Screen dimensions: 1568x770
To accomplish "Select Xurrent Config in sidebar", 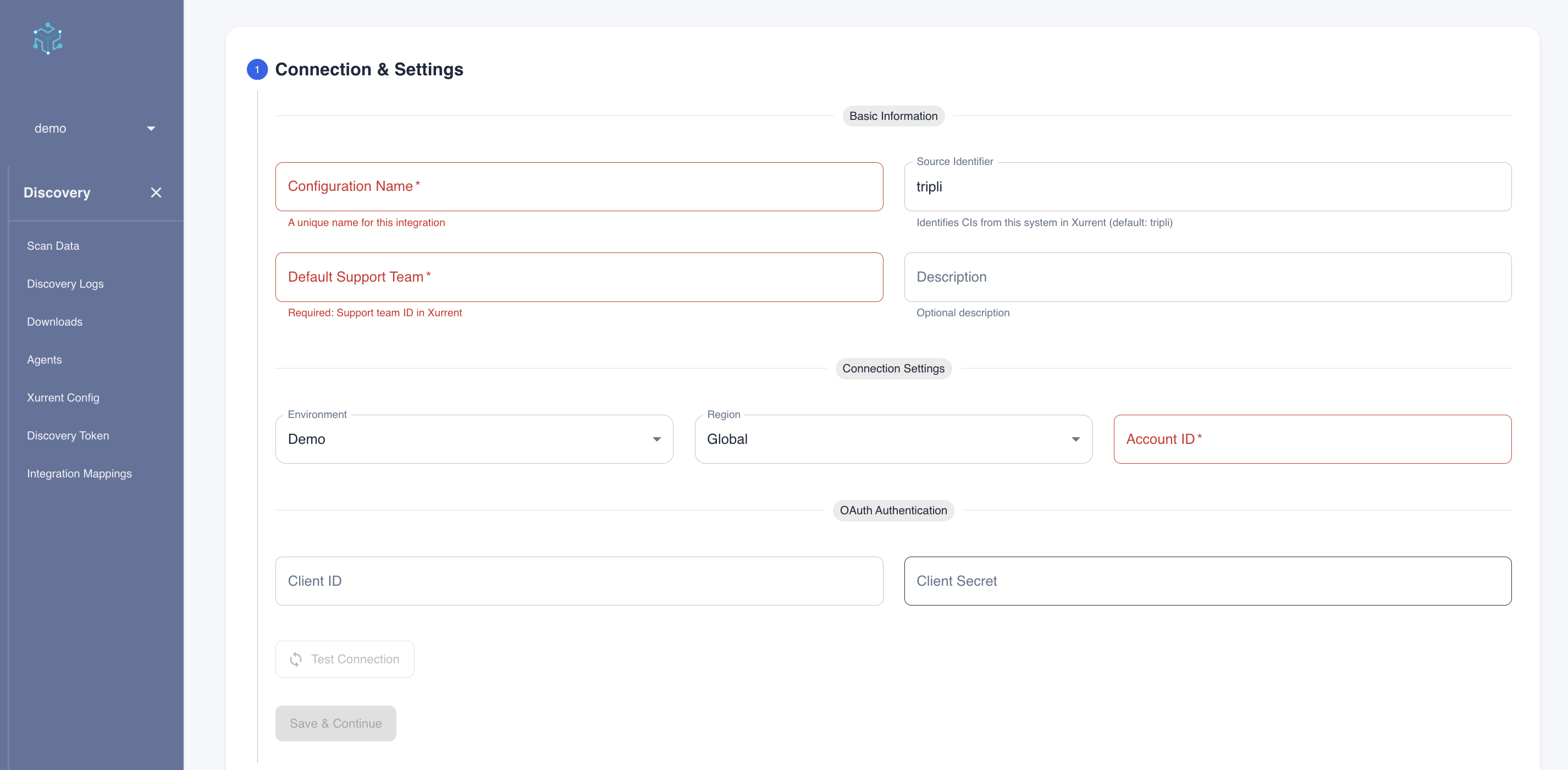I will 63,398.
